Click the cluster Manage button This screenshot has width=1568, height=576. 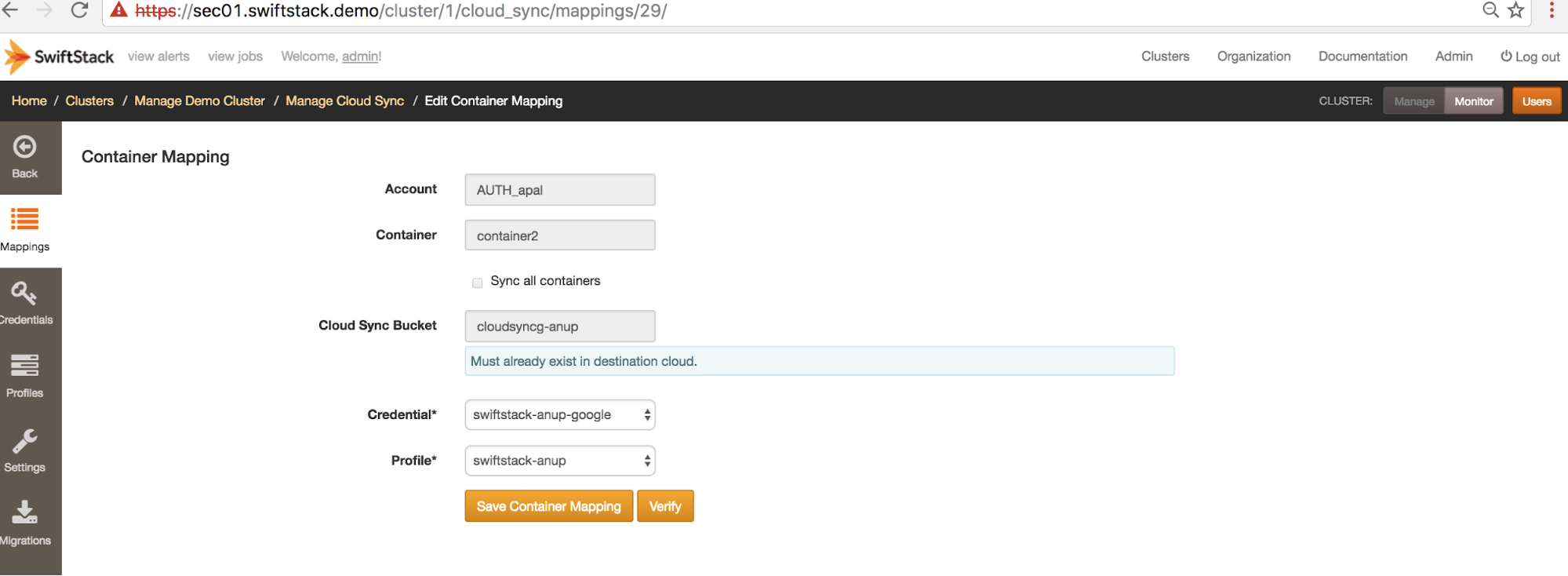click(1414, 101)
